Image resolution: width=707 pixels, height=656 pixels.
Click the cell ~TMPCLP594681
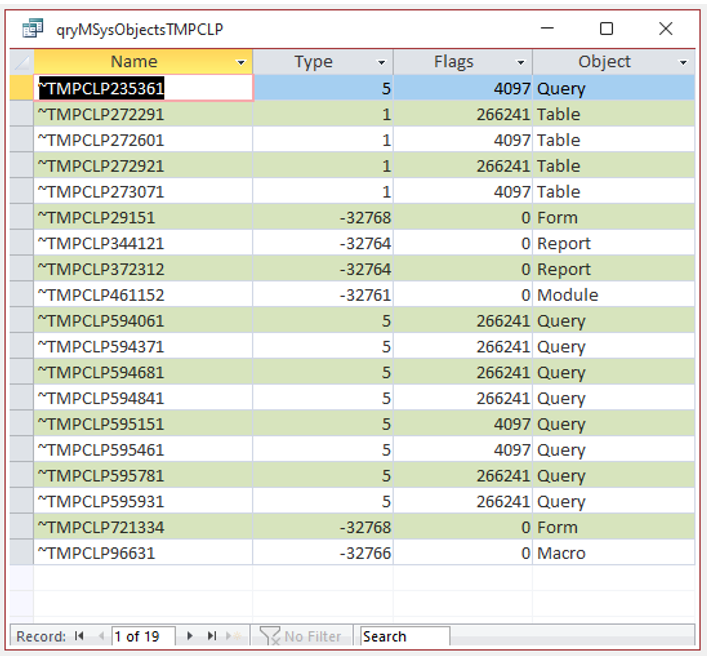click(x=143, y=372)
